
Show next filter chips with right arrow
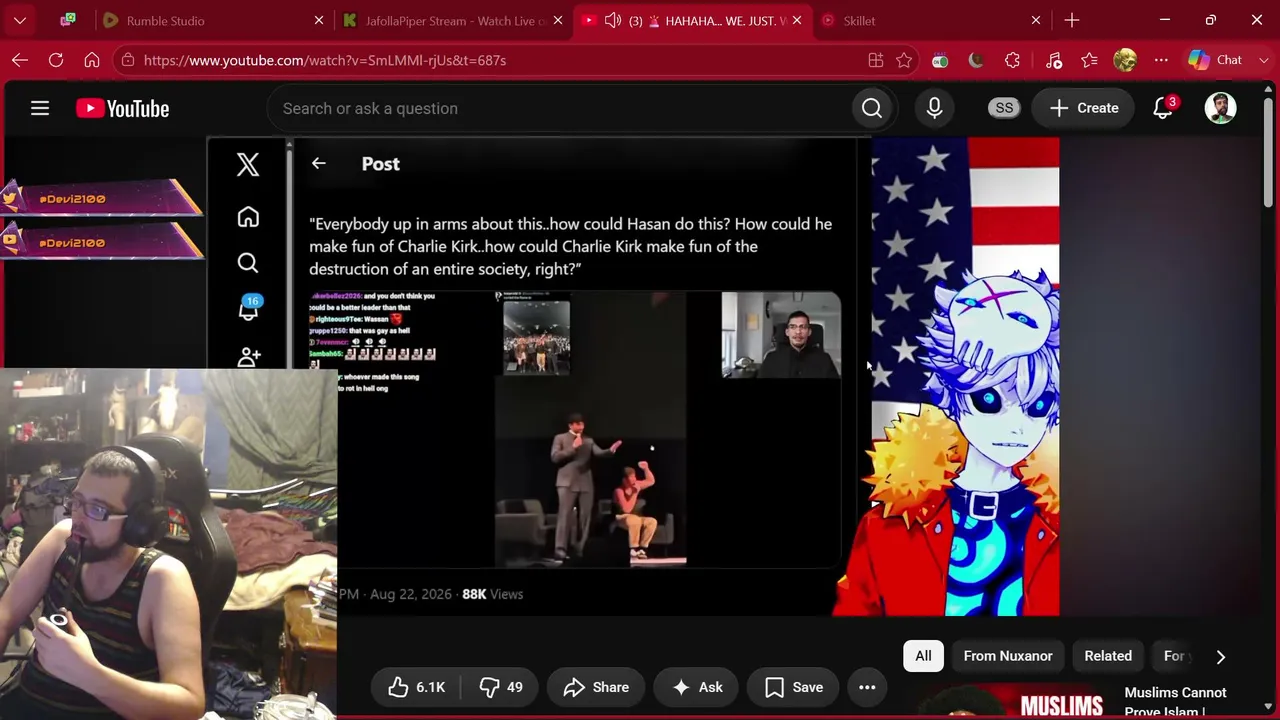(1220, 657)
